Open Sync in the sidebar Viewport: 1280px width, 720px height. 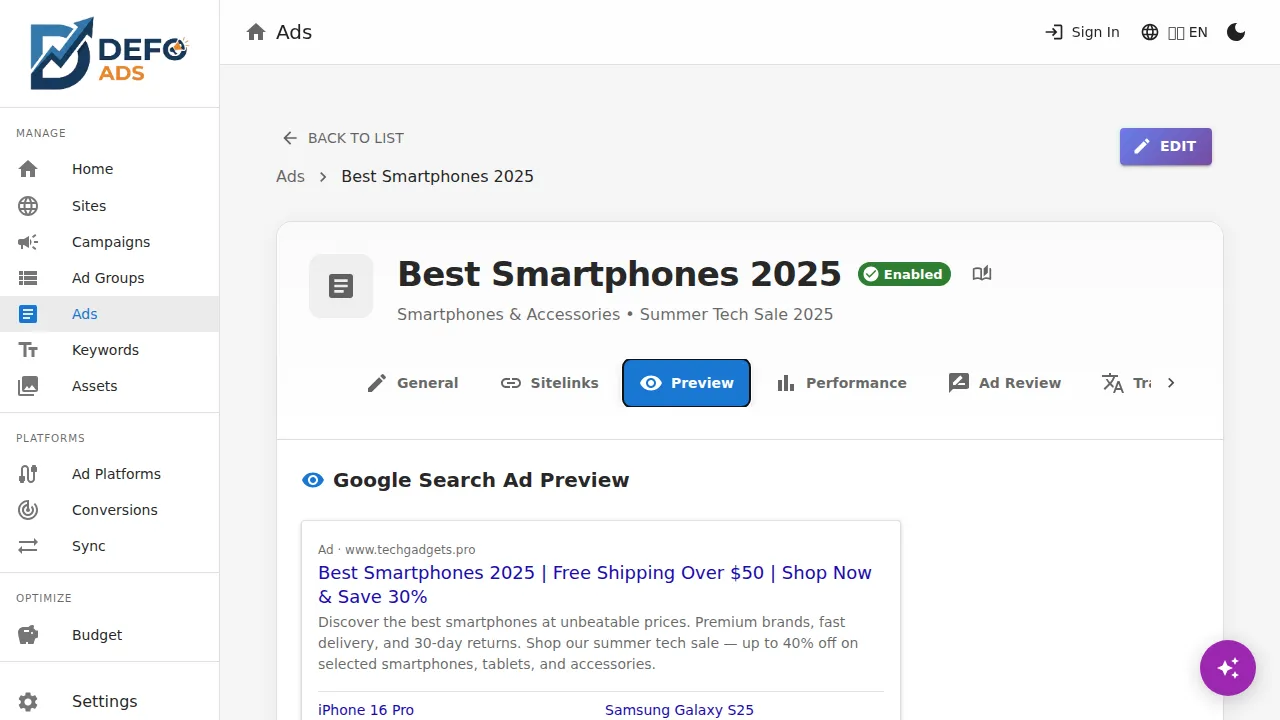pos(109,546)
